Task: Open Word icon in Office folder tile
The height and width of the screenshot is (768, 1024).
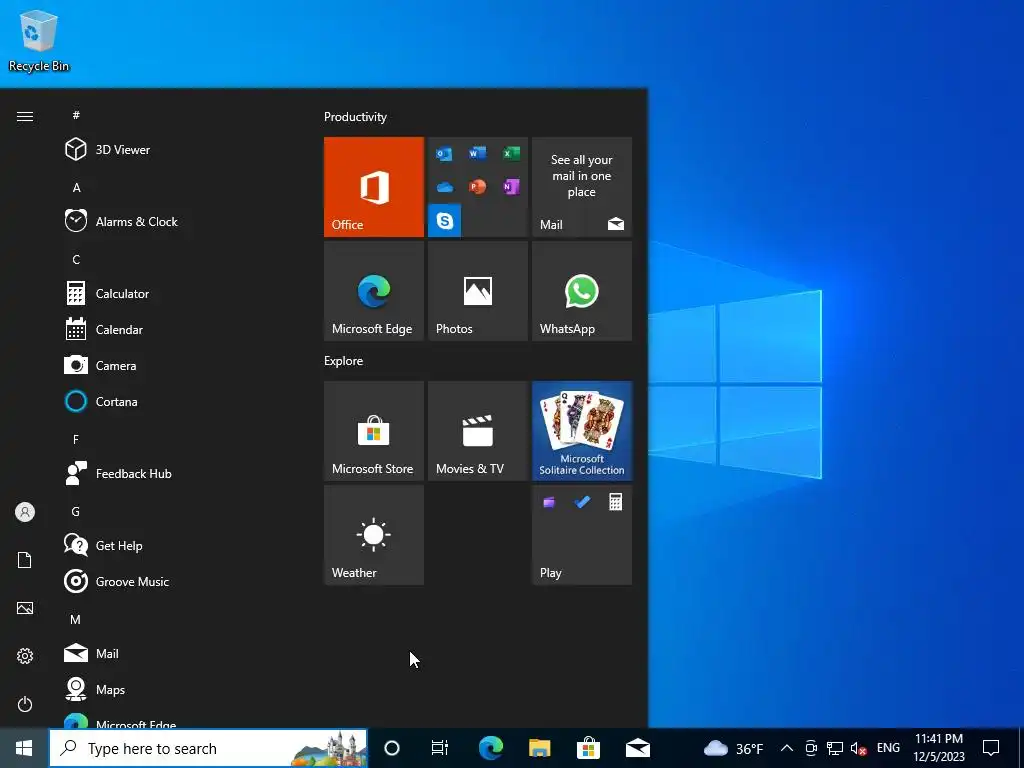Action: coord(477,153)
